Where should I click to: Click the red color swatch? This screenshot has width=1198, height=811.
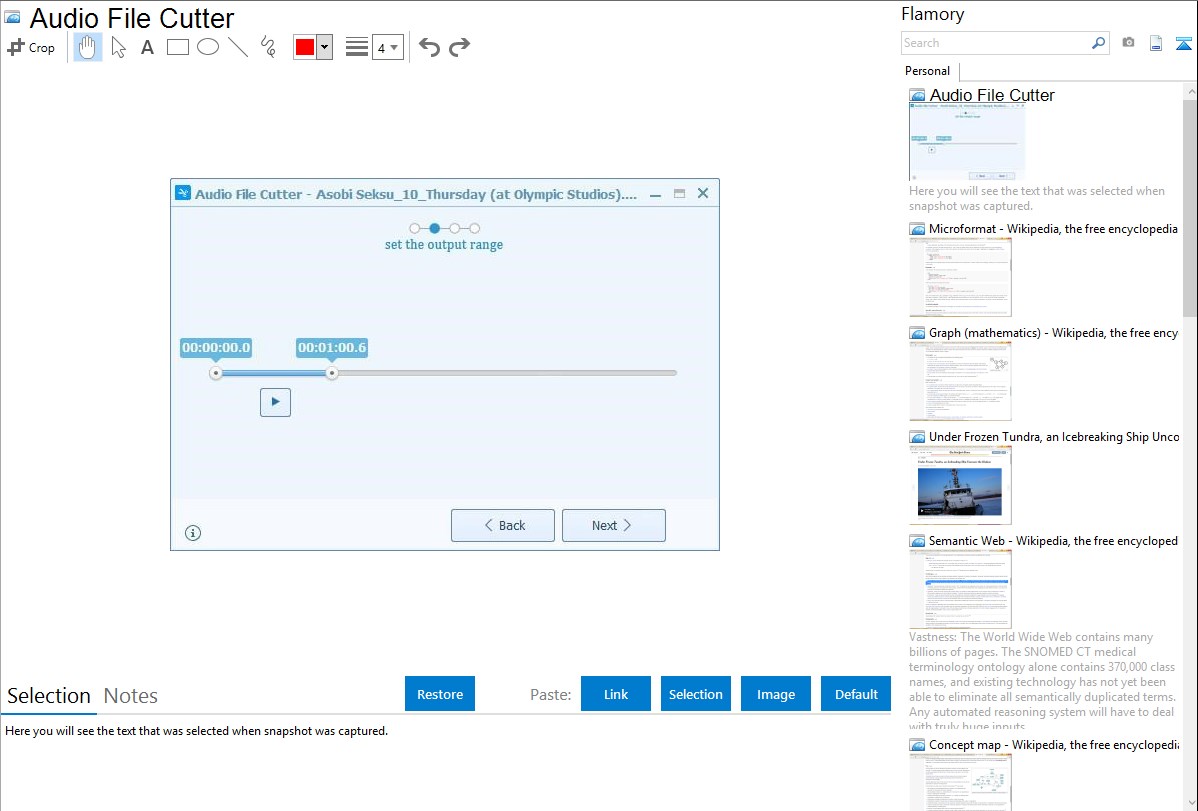tap(305, 47)
